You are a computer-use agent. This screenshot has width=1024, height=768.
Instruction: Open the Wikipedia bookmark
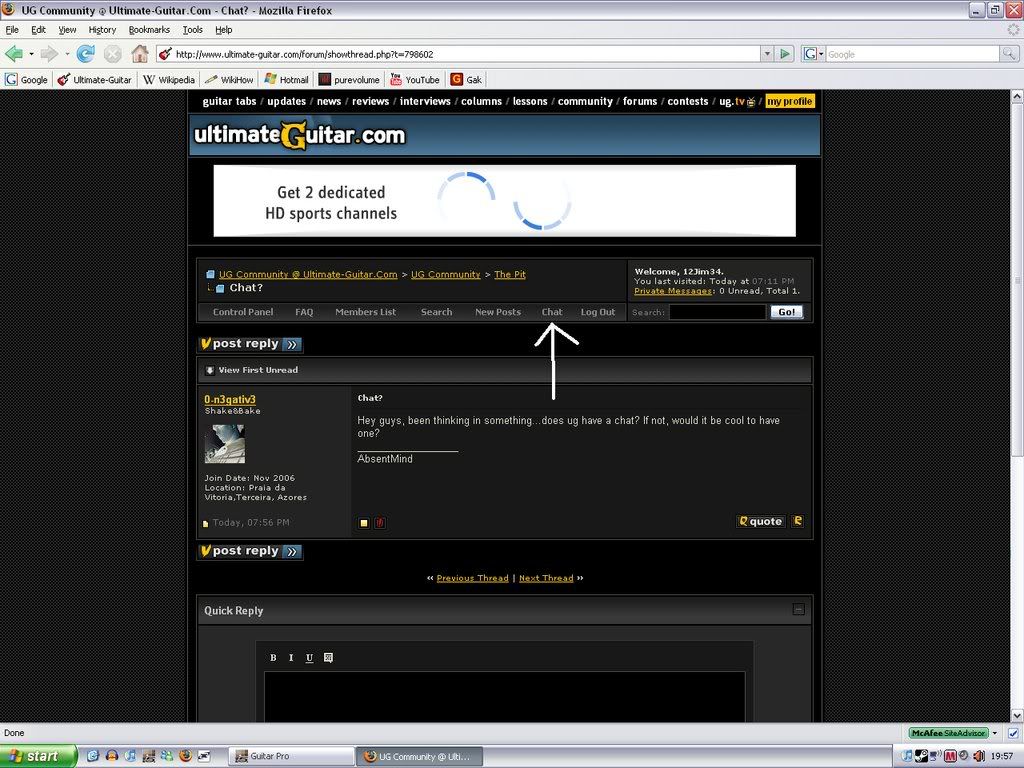click(169, 80)
